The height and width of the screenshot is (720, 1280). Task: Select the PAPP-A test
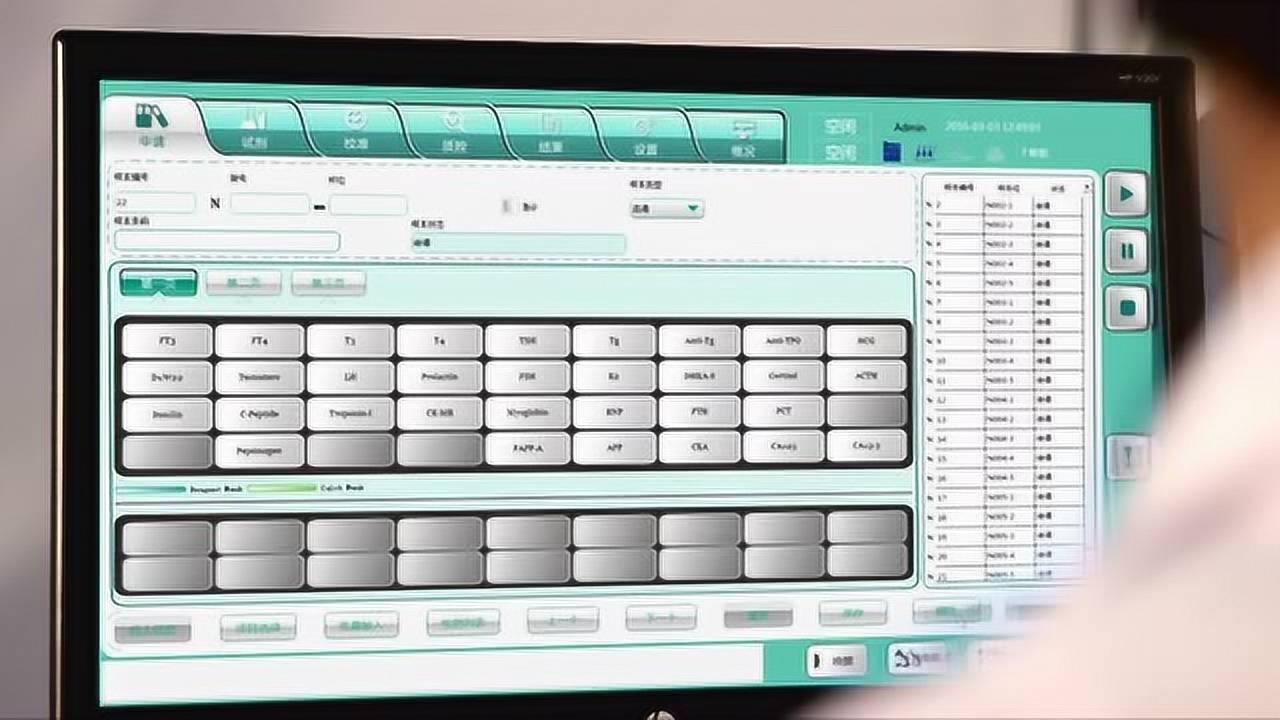tap(528, 449)
